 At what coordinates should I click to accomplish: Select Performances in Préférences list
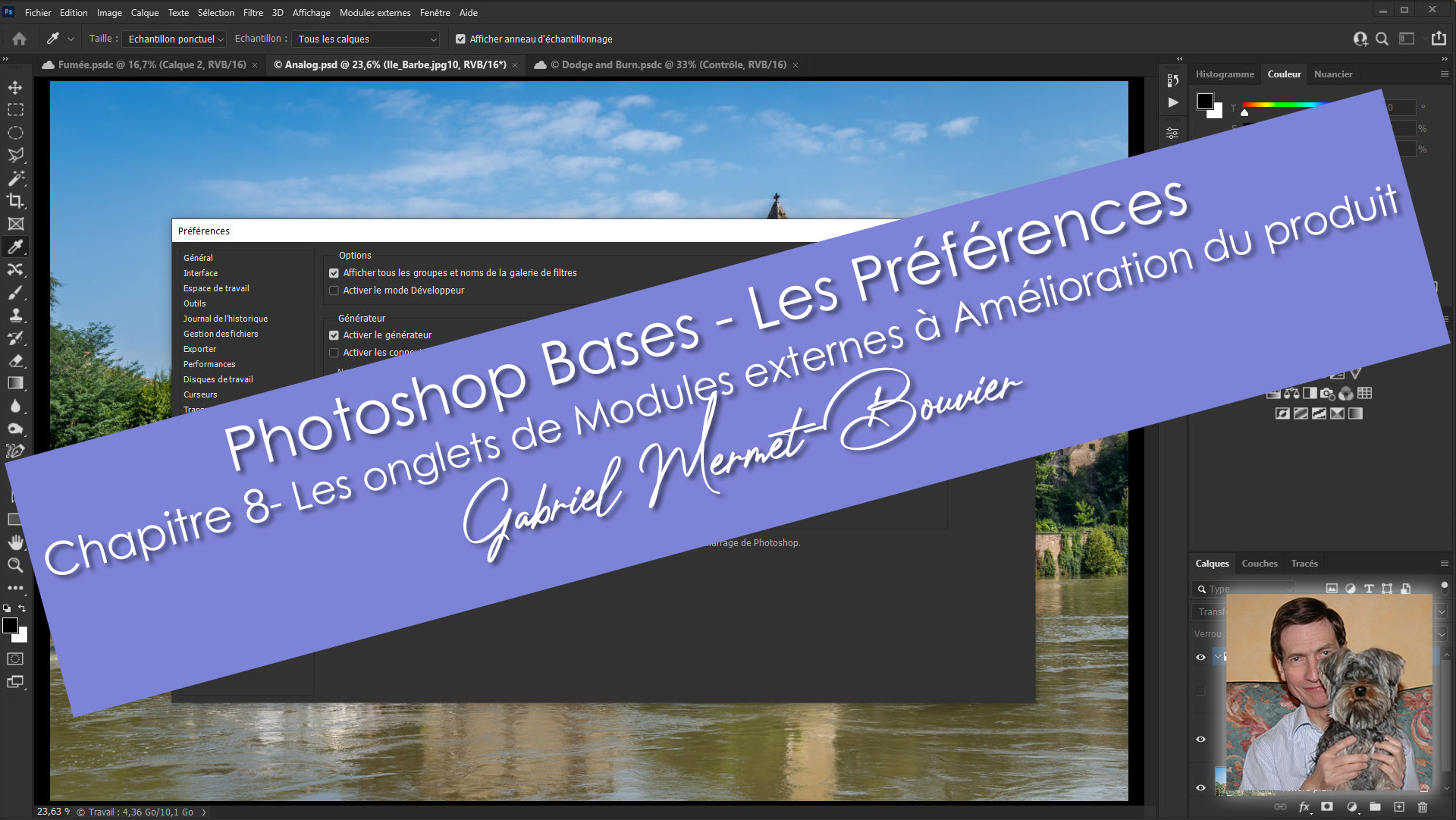click(209, 364)
